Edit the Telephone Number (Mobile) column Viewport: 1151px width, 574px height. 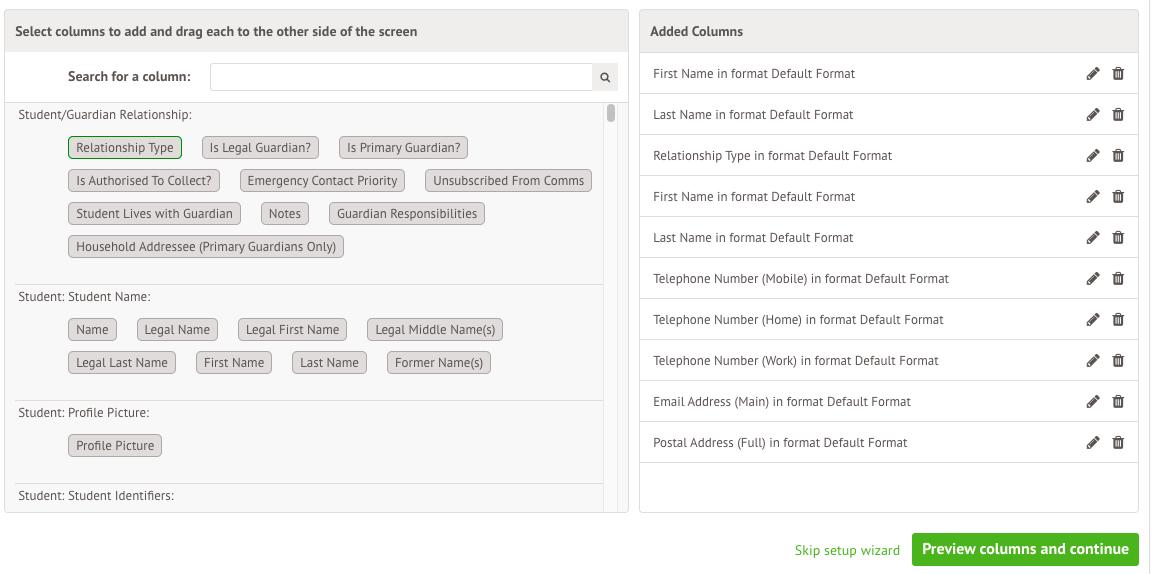point(1093,279)
